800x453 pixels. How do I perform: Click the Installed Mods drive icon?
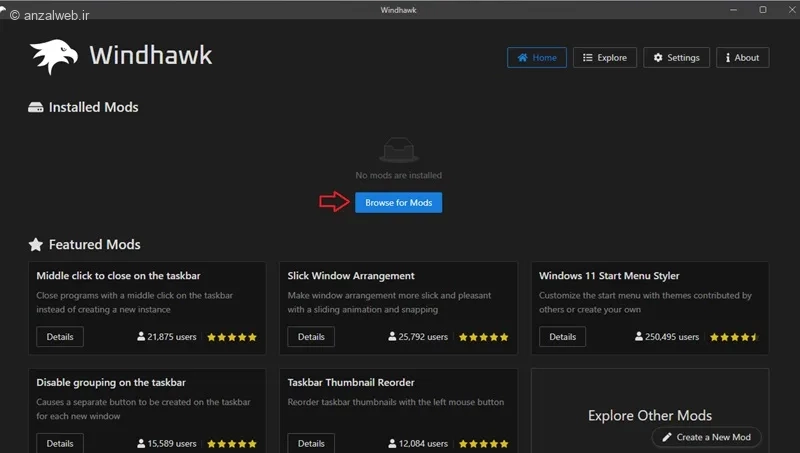point(36,107)
